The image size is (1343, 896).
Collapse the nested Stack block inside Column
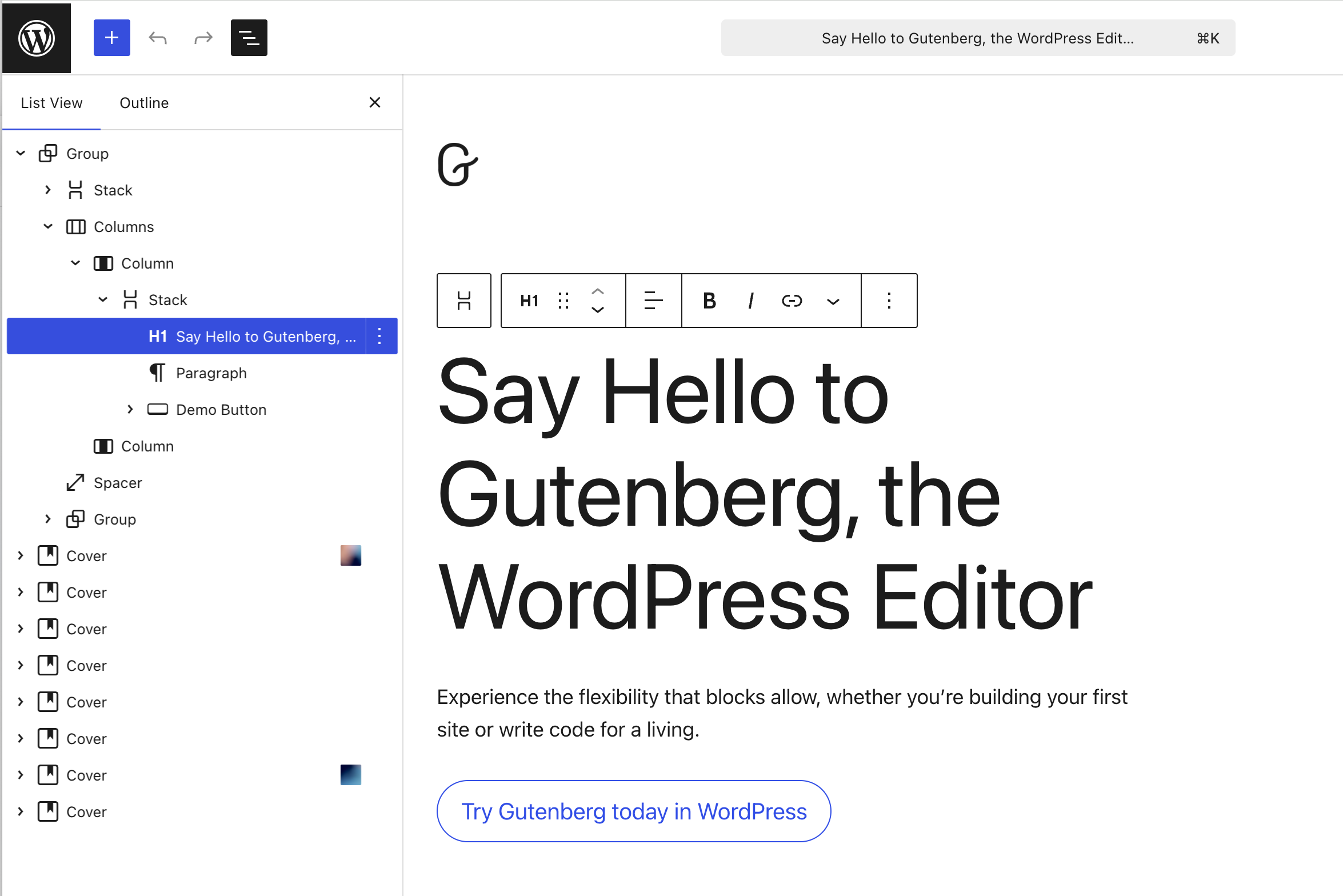tap(103, 299)
